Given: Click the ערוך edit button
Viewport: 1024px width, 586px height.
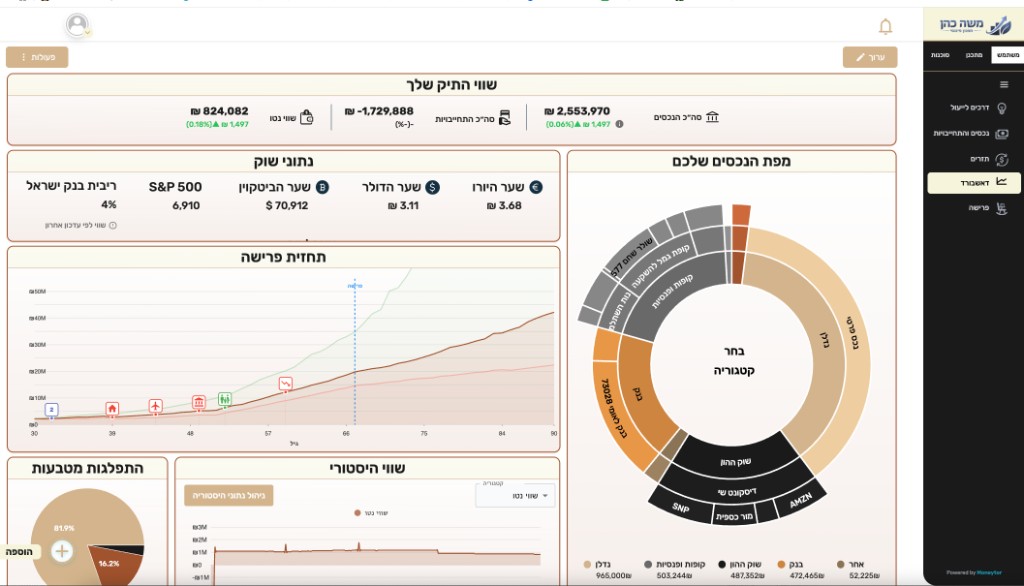Looking at the screenshot, I should 870,57.
